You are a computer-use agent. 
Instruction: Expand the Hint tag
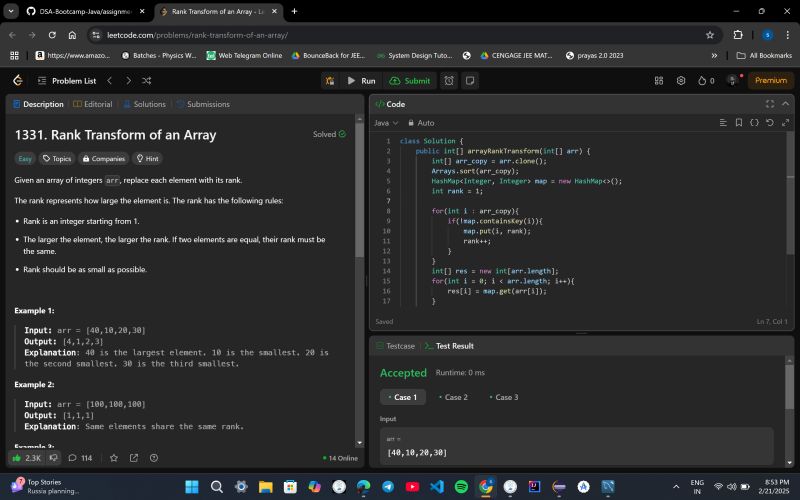click(x=147, y=158)
